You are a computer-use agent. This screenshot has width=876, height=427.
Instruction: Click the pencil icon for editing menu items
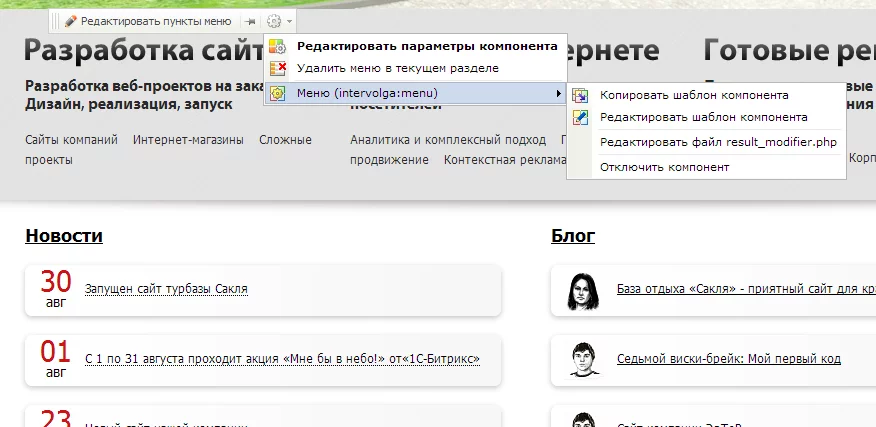(x=71, y=21)
